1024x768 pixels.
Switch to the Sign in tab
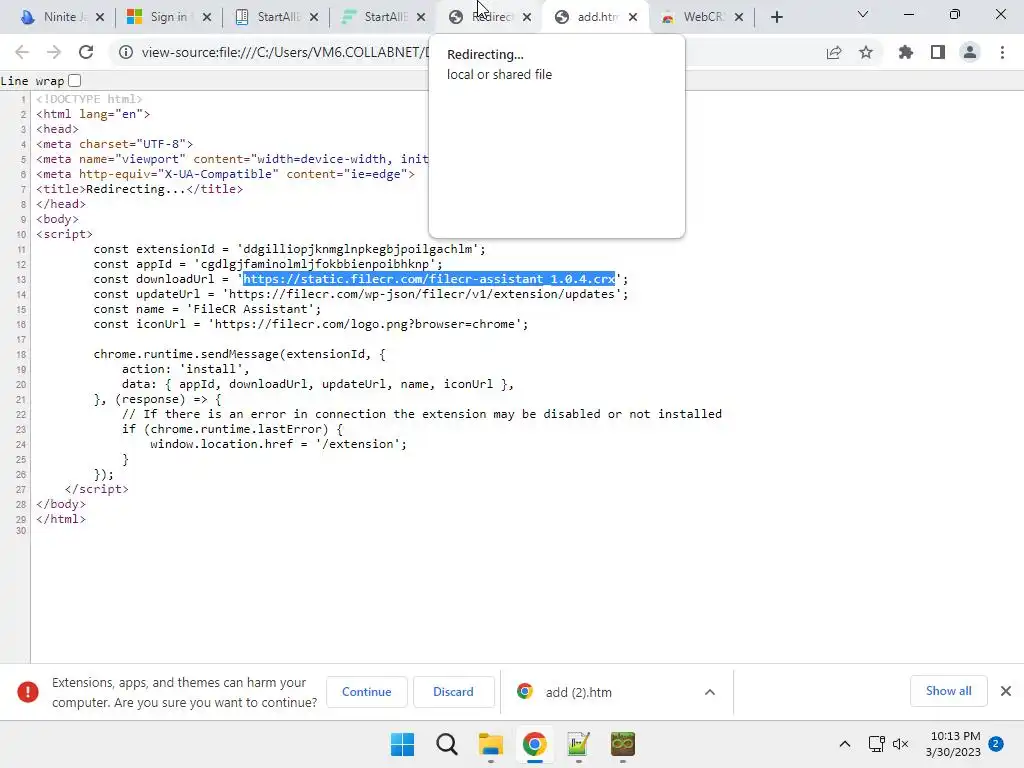[168, 17]
